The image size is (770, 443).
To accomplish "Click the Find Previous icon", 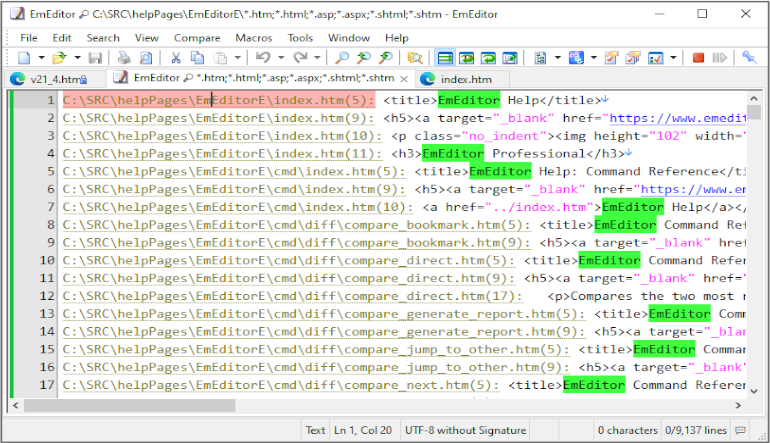I will 364,58.
